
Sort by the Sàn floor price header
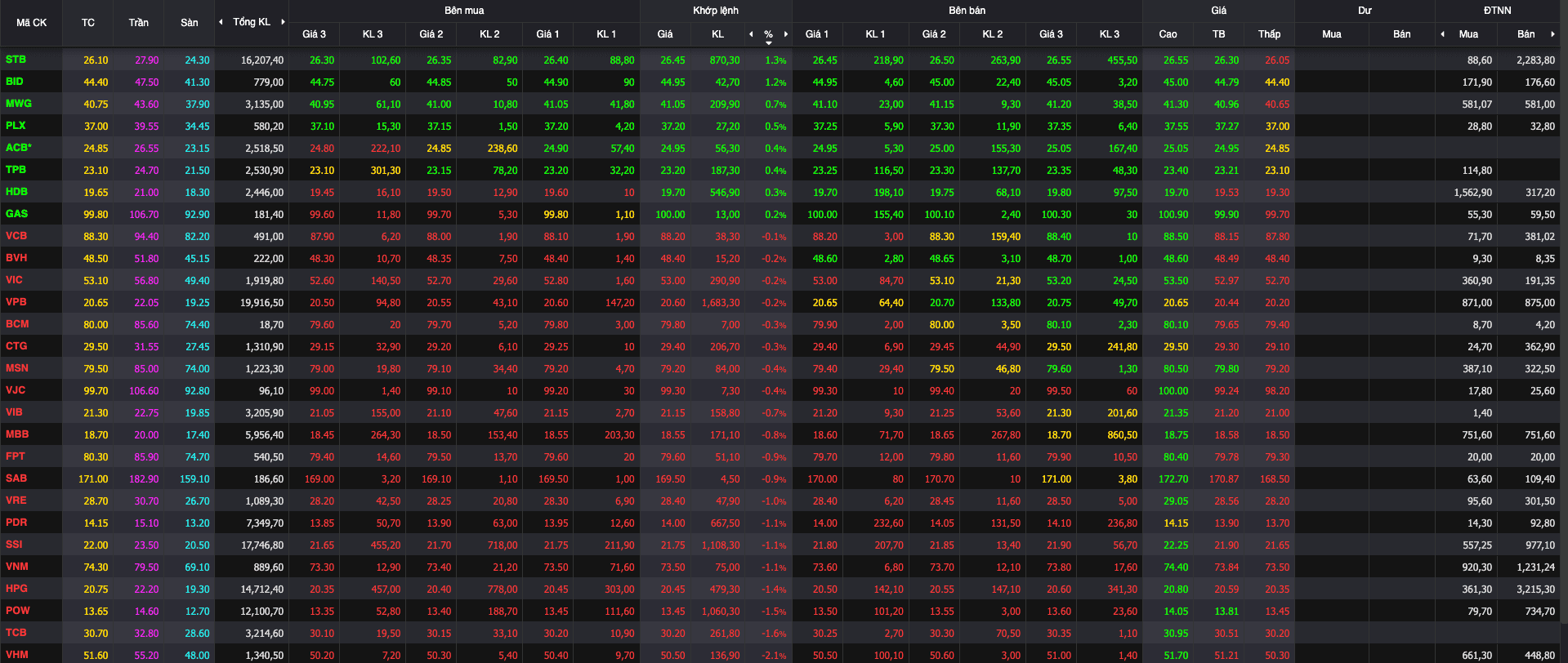(x=190, y=23)
